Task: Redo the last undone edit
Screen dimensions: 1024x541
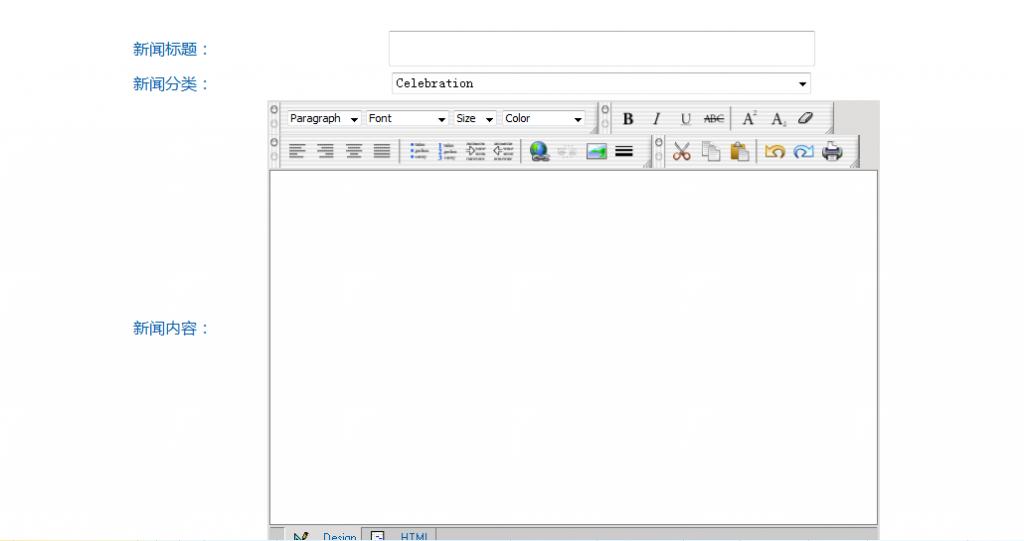Action: [x=803, y=152]
